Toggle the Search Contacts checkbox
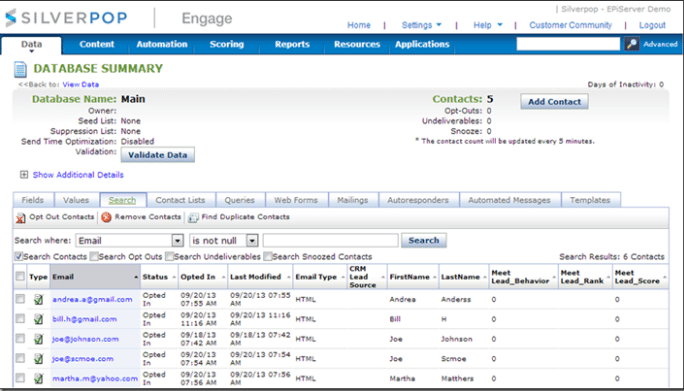The image size is (684, 391). (x=19, y=256)
